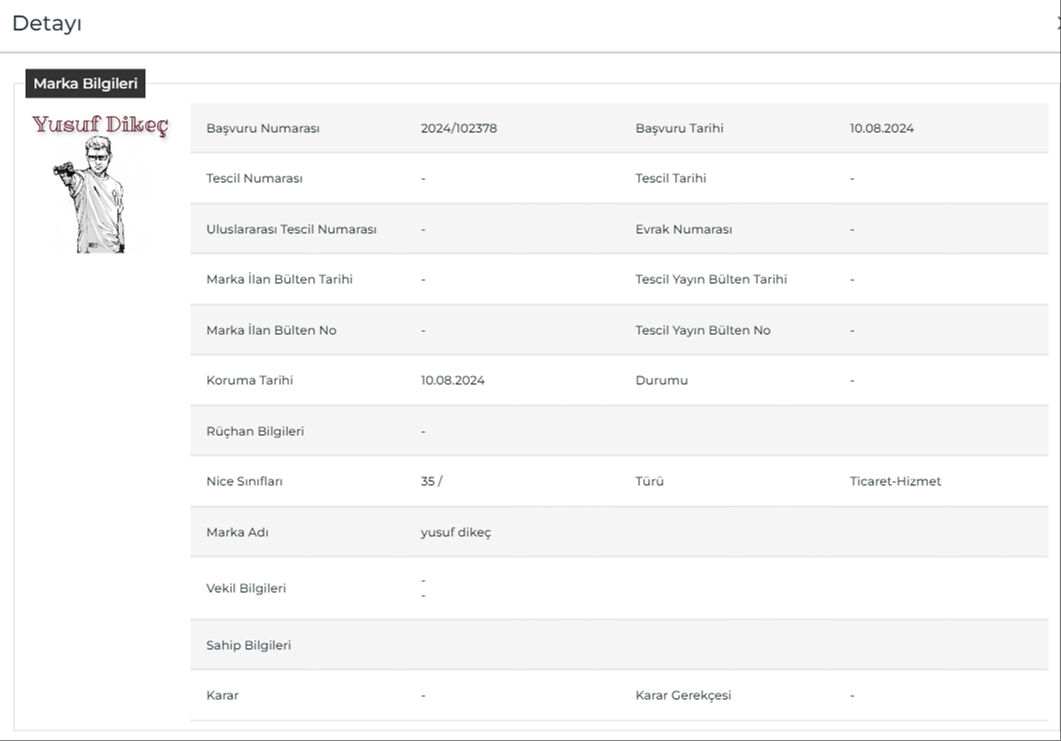Click the Durumu label
The width and height of the screenshot is (1061, 741).
point(661,380)
